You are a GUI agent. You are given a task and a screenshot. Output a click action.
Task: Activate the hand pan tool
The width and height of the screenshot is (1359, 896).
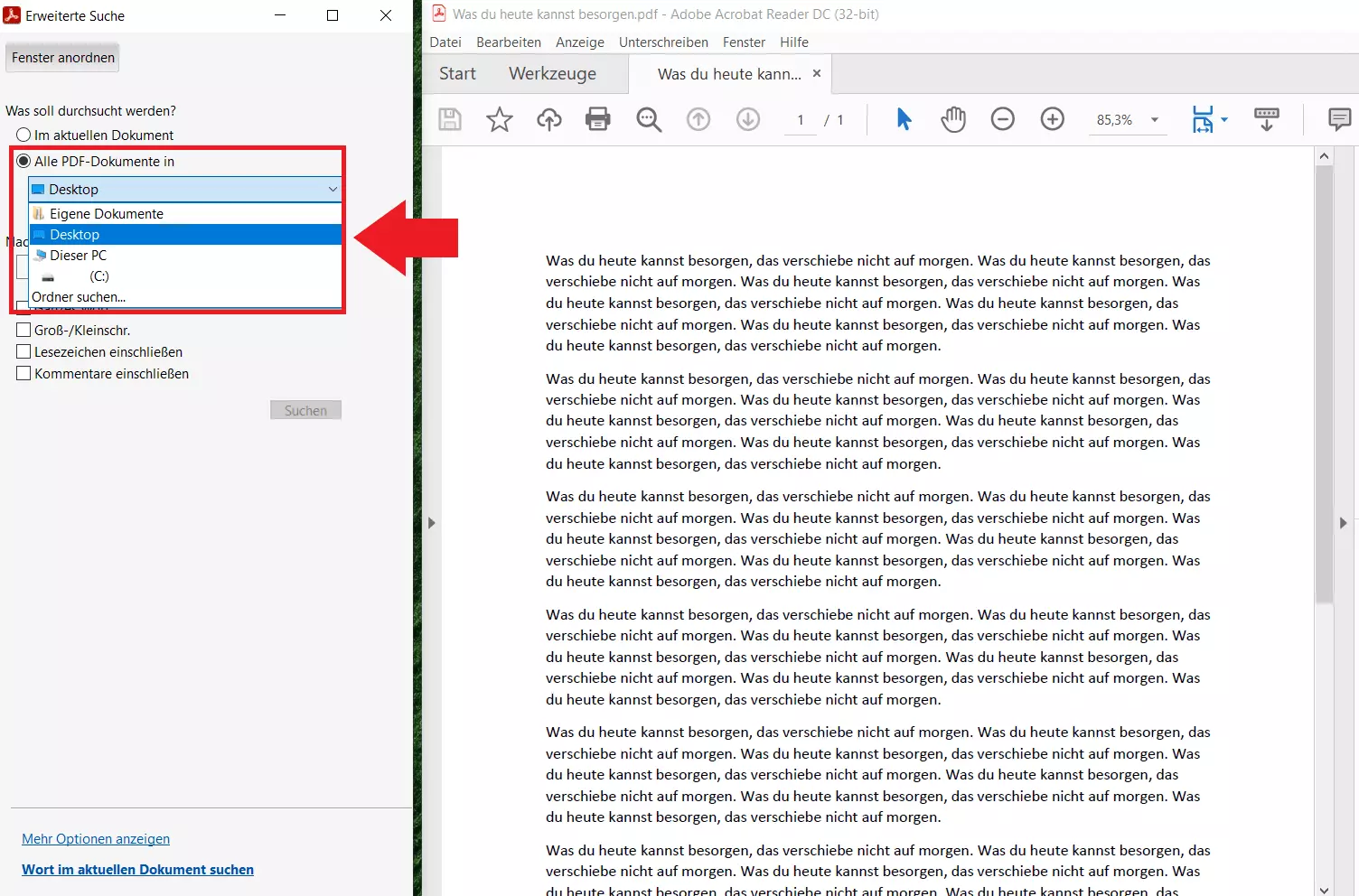[953, 119]
